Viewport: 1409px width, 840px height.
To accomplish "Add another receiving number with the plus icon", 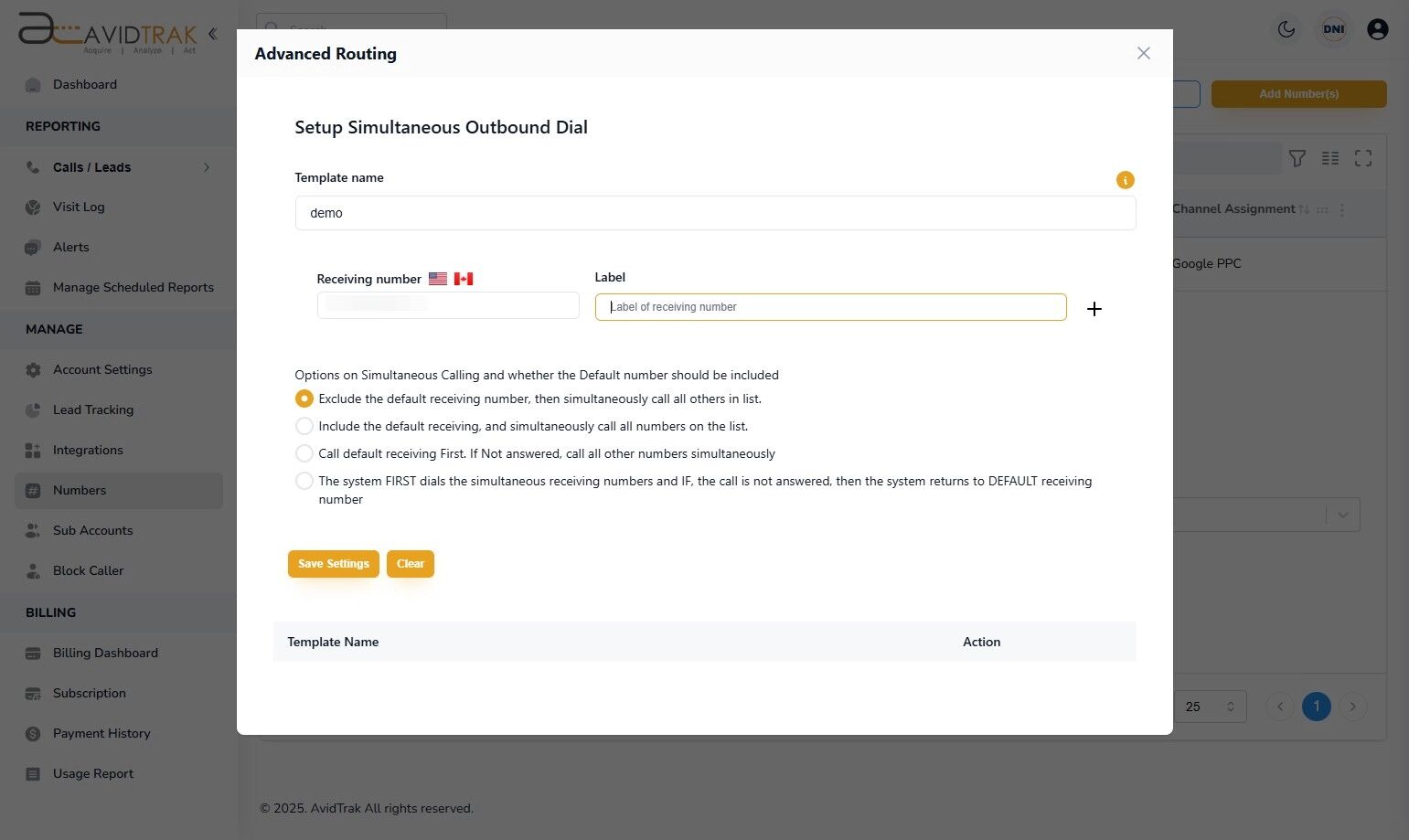I will pyautogui.click(x=1094, y=309).
